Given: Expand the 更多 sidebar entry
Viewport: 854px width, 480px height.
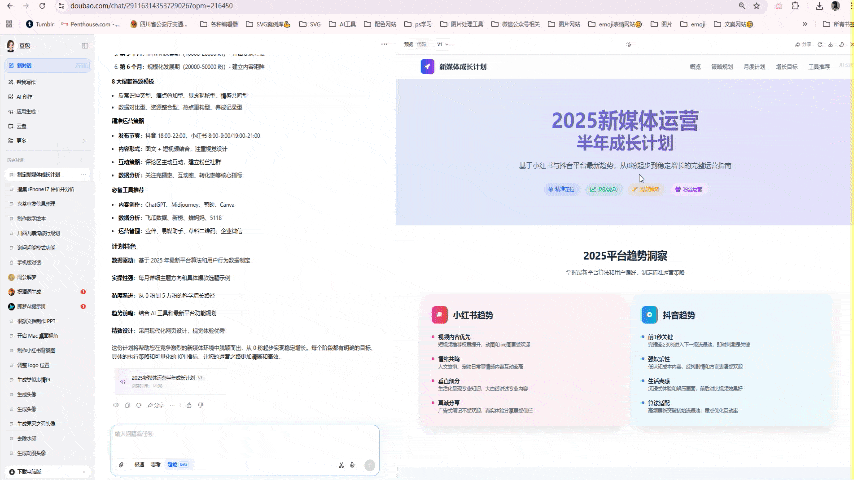Looking at the screenshot, I should pos(47,141).
